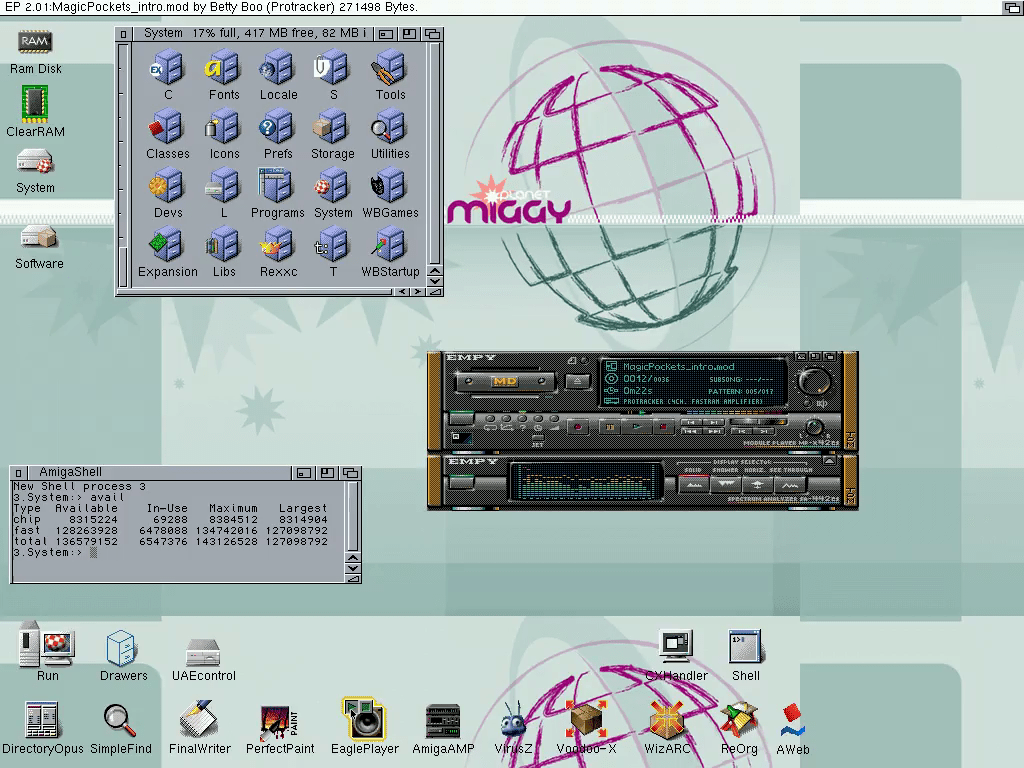Select the Solid analyzer display mode

(694, 485)
